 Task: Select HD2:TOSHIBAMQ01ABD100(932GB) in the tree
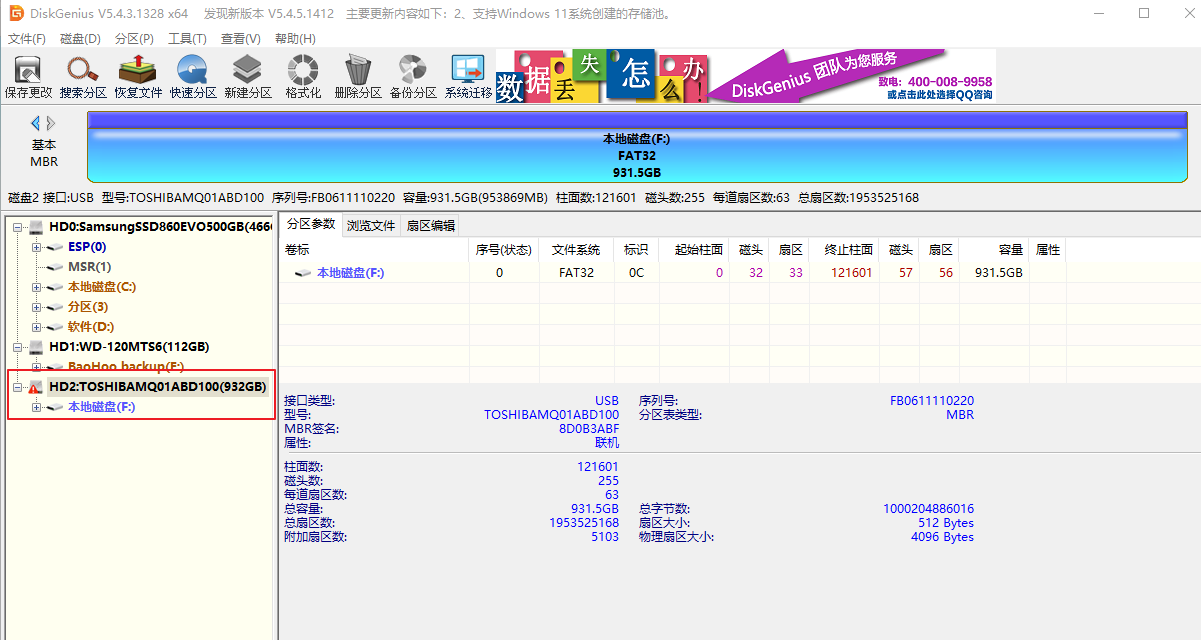(158, 387)
